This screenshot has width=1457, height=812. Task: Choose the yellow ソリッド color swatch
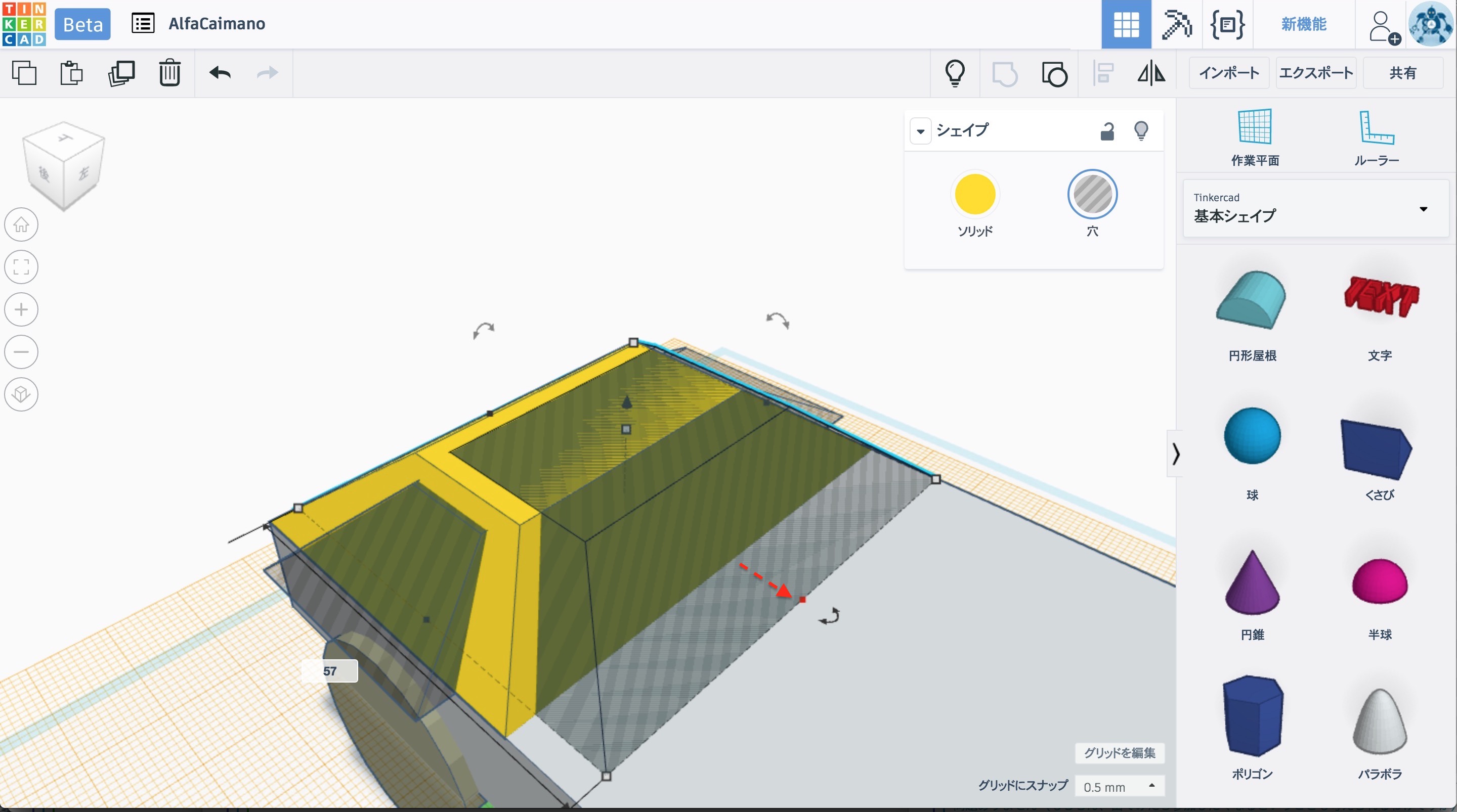974,195
